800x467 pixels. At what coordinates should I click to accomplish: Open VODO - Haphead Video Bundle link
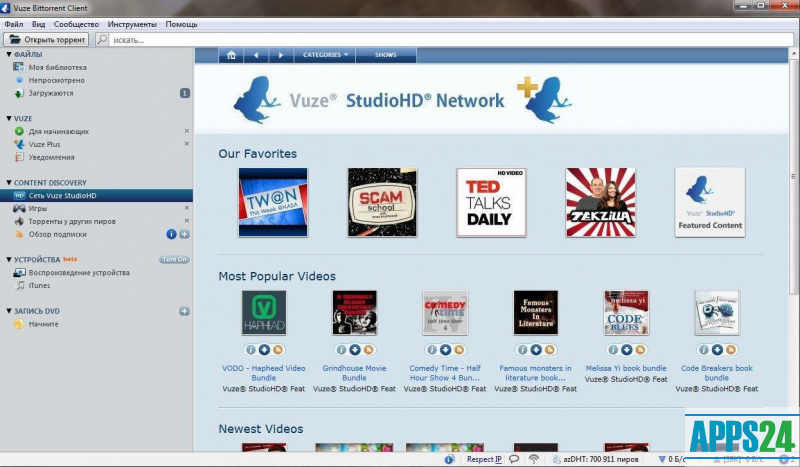coord(263,373)
